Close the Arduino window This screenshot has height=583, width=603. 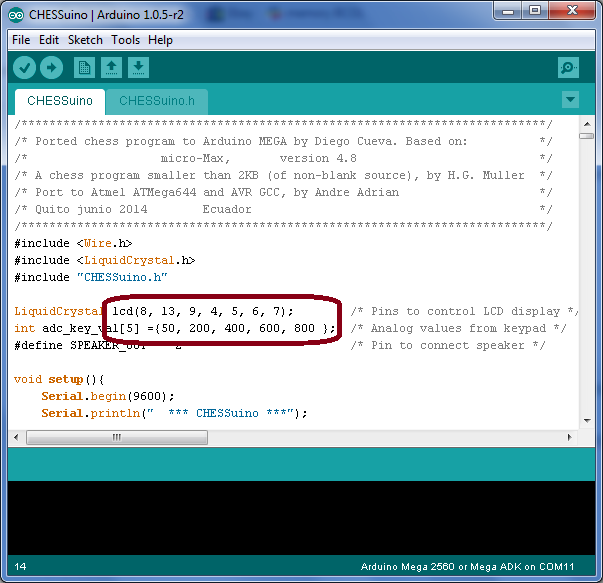(572, 11)
